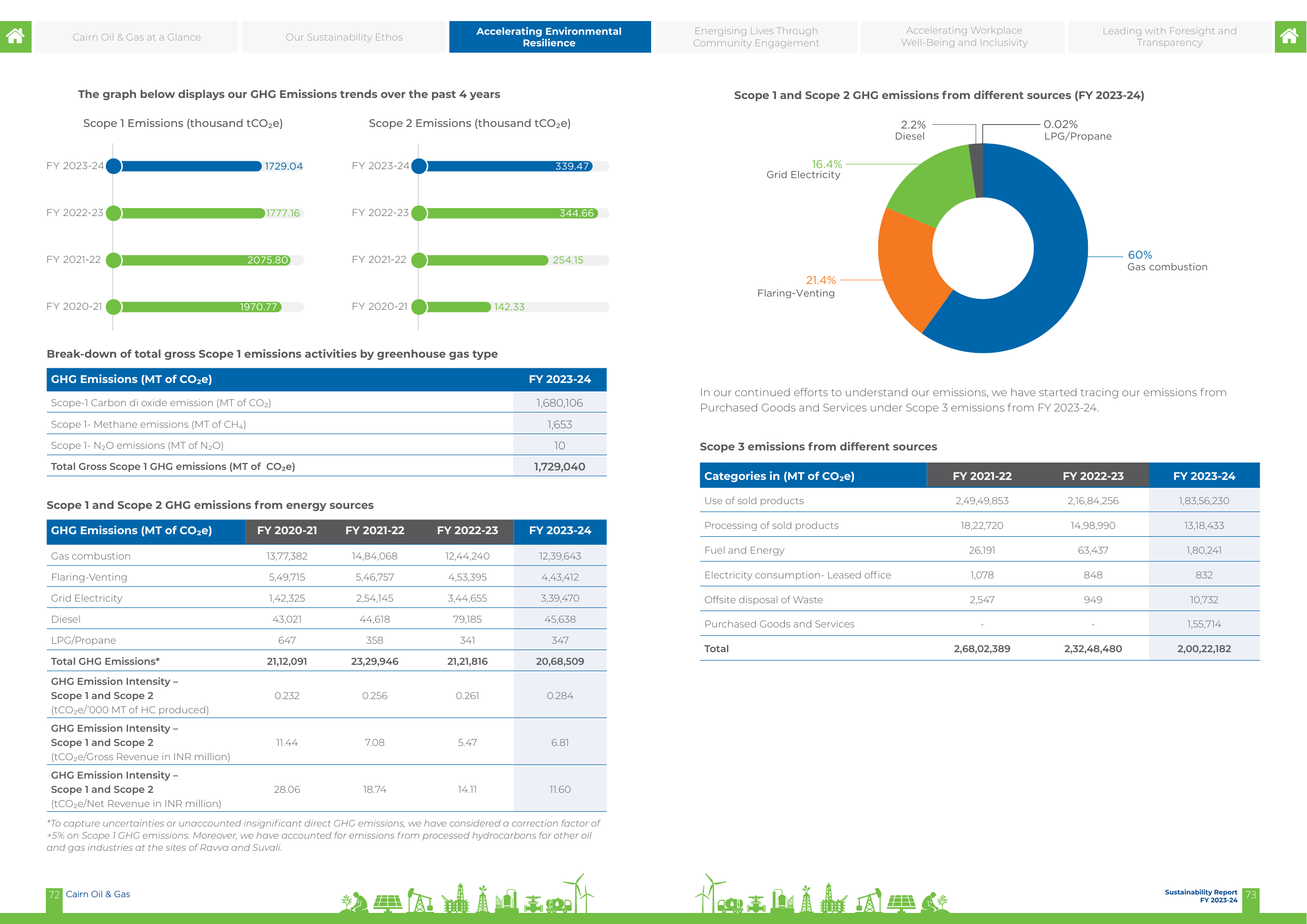The image size is (1307, 924).
Task: Open Energising Lives Through Community Engagement tab
Action: (x=756, y=37)
